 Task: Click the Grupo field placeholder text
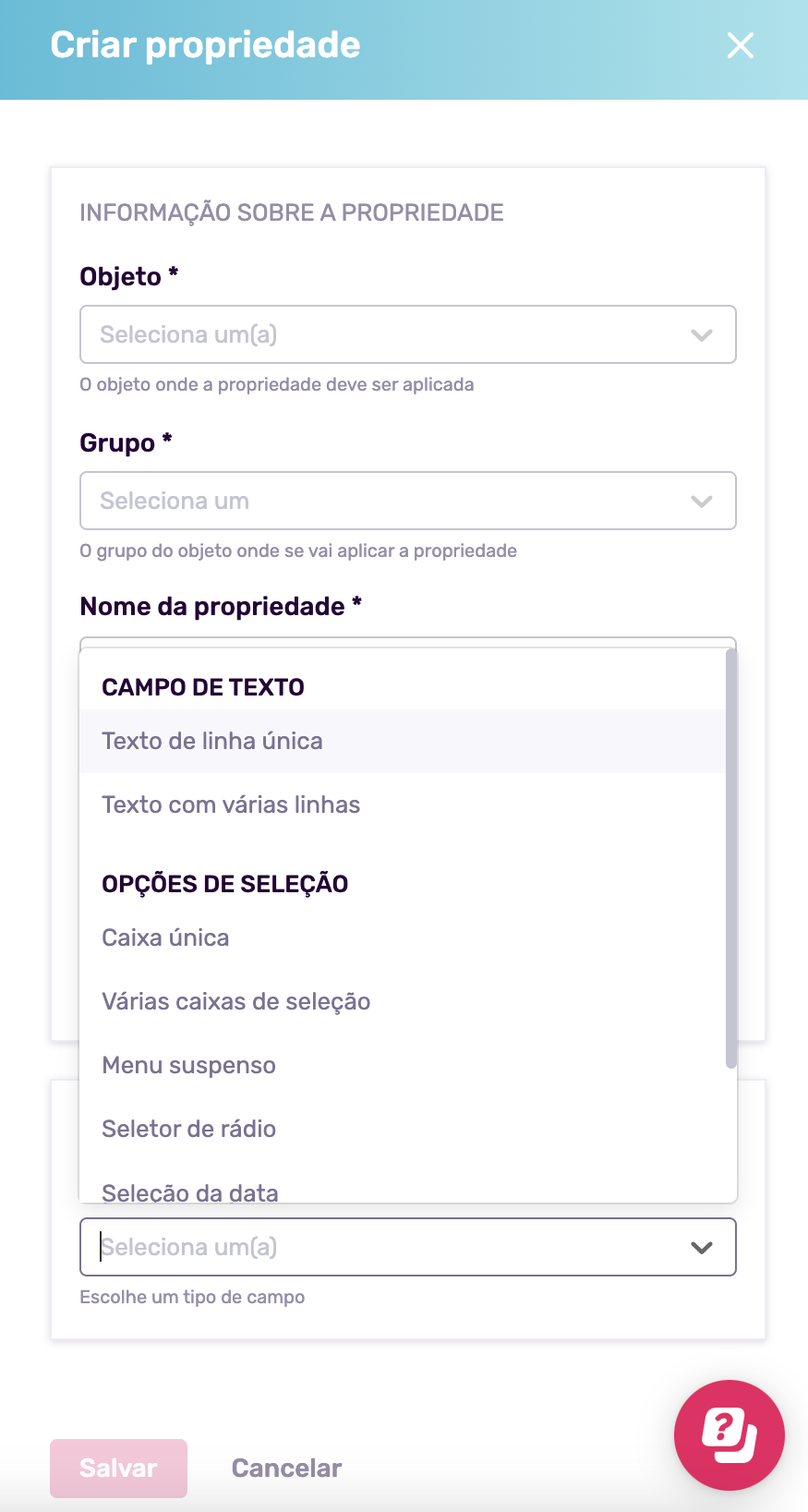click(x=175, y=501)
